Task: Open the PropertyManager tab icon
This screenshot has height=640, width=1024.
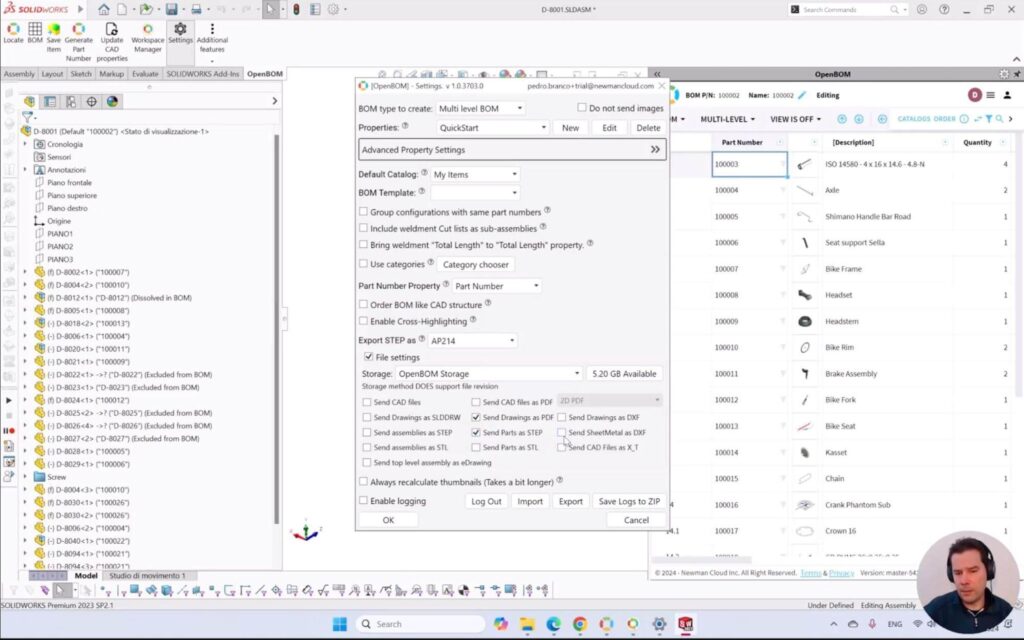Action: point(50,101)
